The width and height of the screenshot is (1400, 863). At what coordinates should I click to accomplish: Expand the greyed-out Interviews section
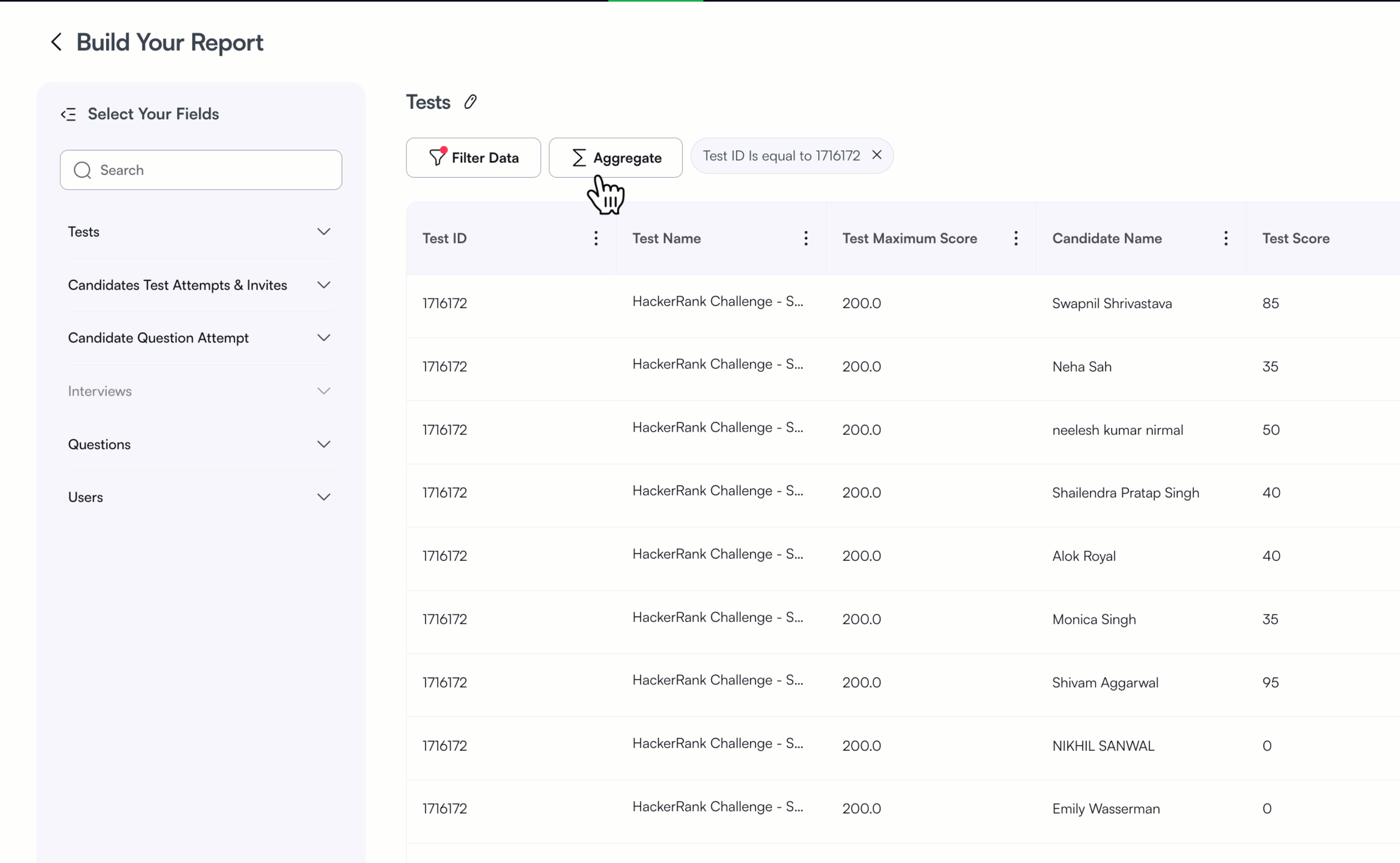(324, 391)
